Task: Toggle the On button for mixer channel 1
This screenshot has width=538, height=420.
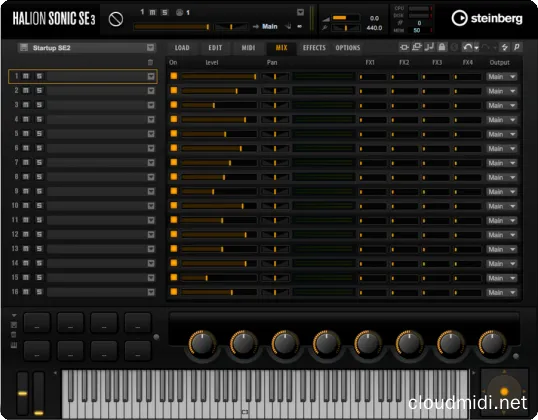Action: pos(174,76)
